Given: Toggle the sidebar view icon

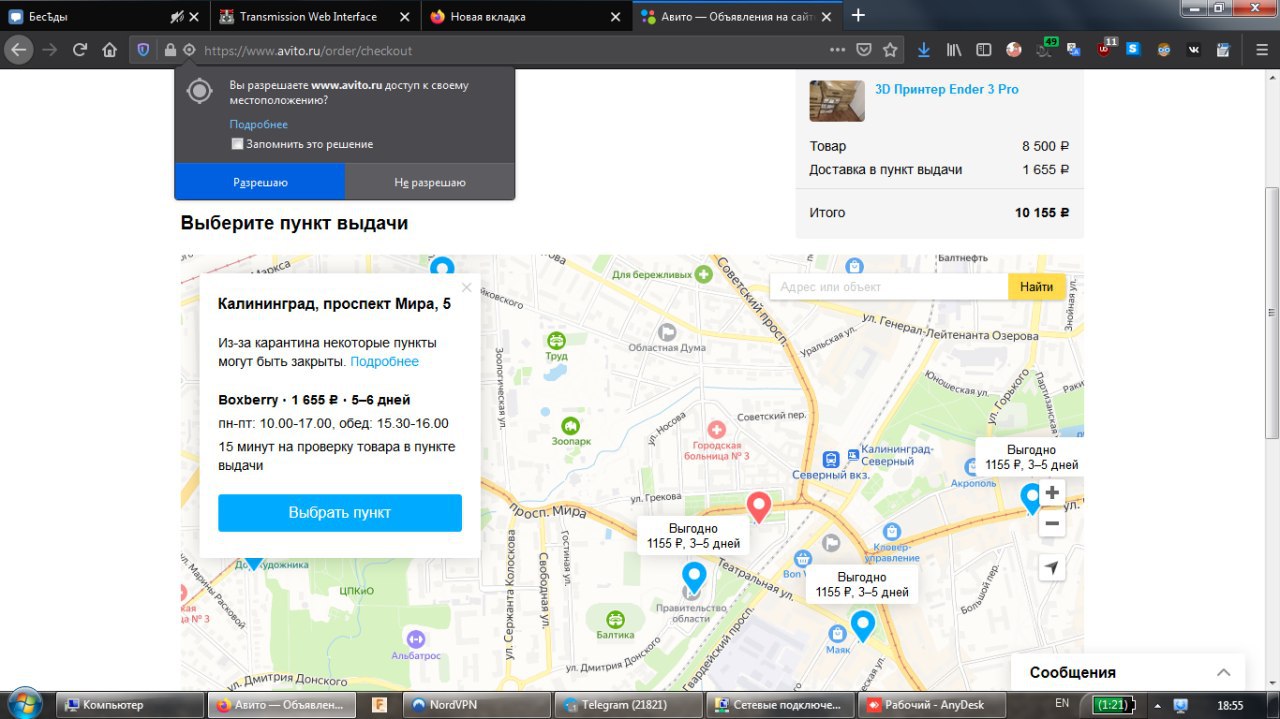Looking at the screenshot, I should pyautogui.click(x=984, y=50).
